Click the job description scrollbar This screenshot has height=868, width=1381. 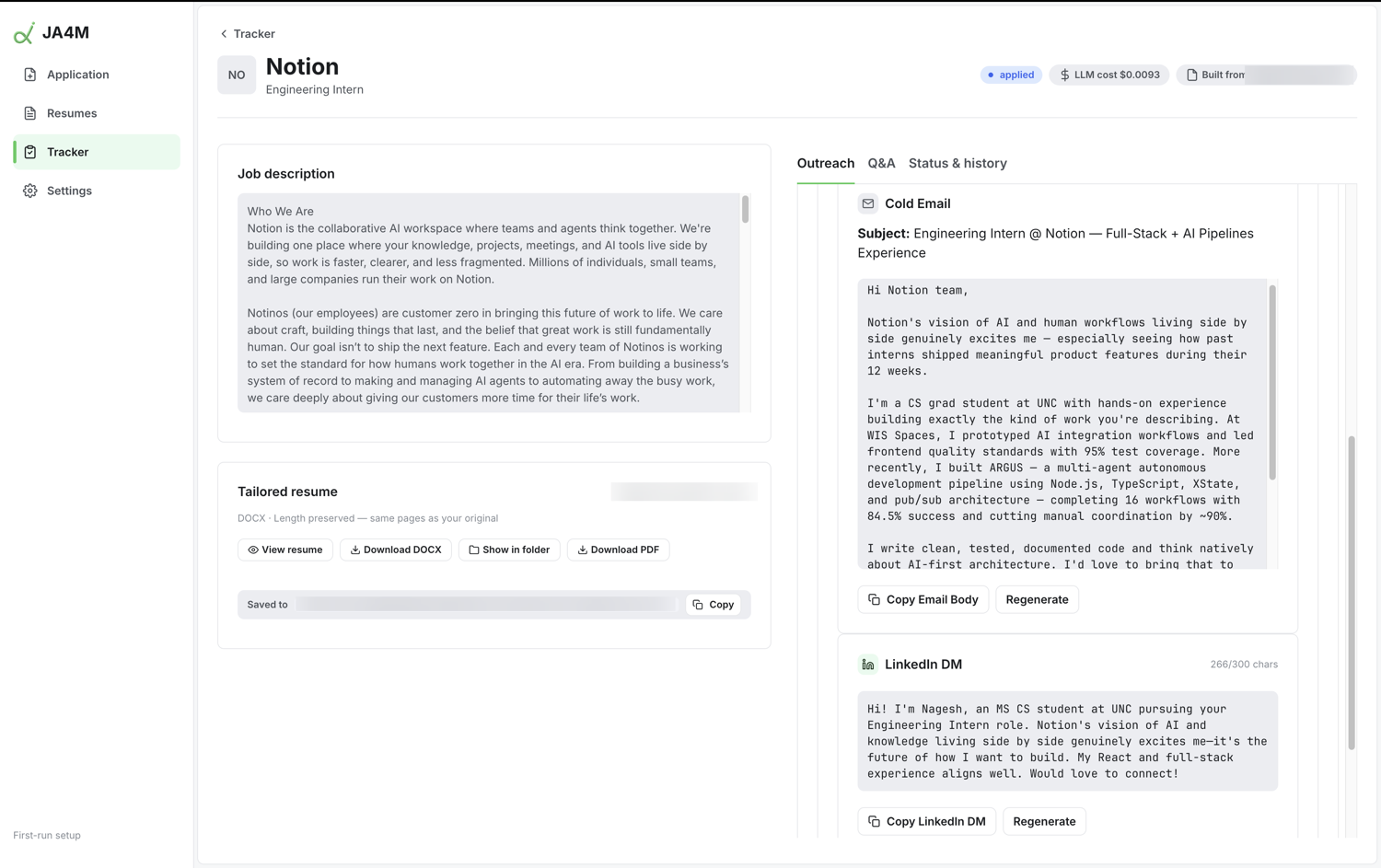pos(745,209)
